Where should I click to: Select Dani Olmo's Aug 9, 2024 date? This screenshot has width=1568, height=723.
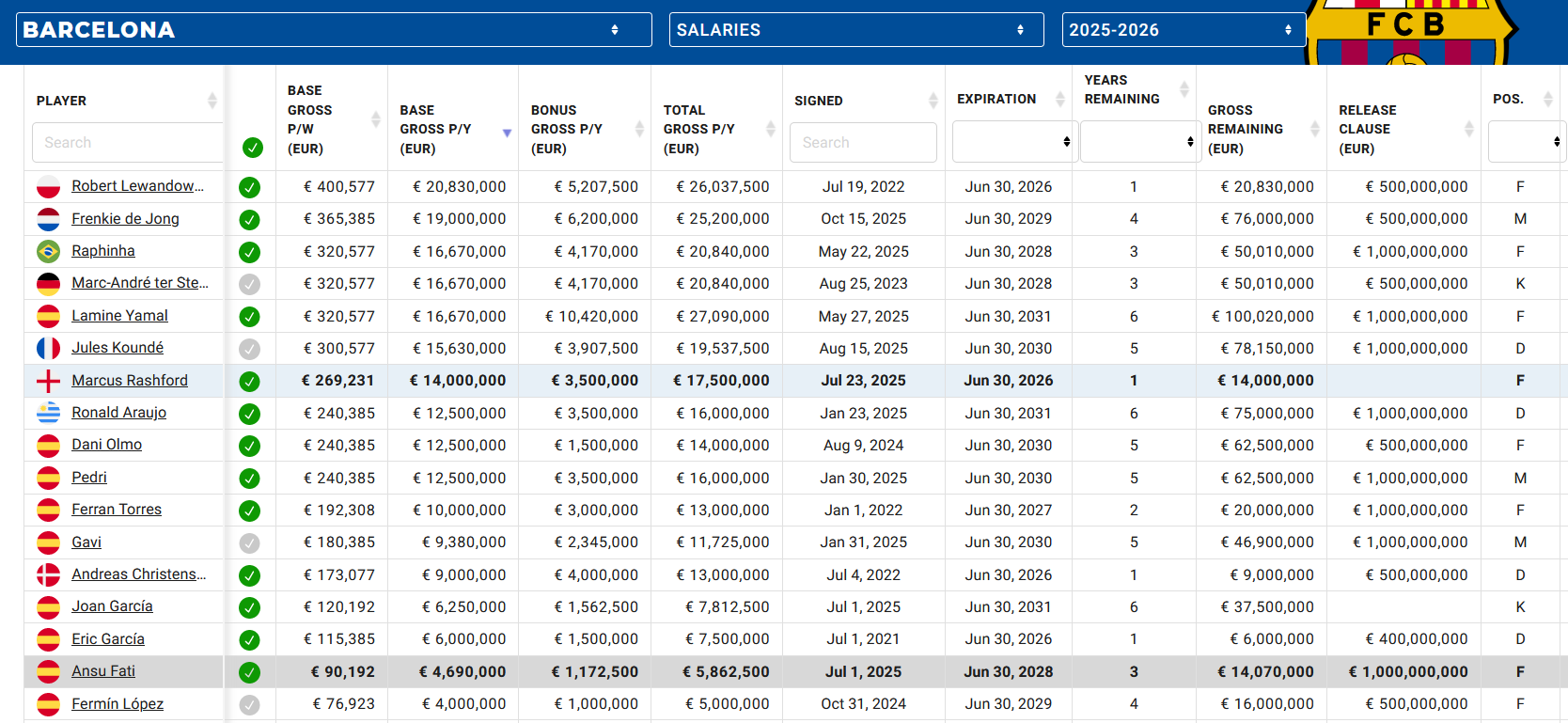[x=863, y=445]
